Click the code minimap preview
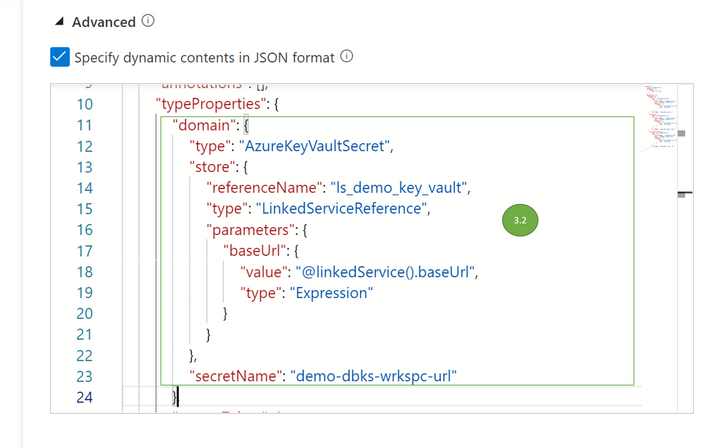The height and width of the screenshot is (448, 720). 659,117
